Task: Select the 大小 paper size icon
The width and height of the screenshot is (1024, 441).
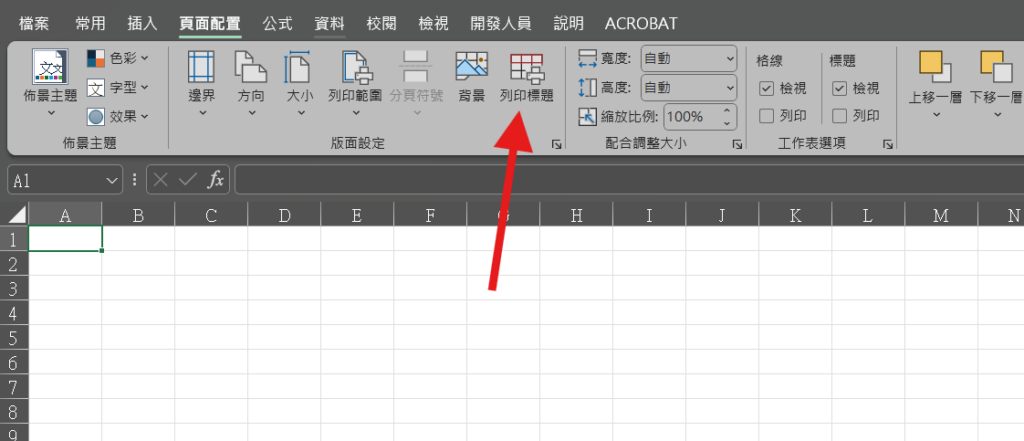Action: [x=299, y=68]
